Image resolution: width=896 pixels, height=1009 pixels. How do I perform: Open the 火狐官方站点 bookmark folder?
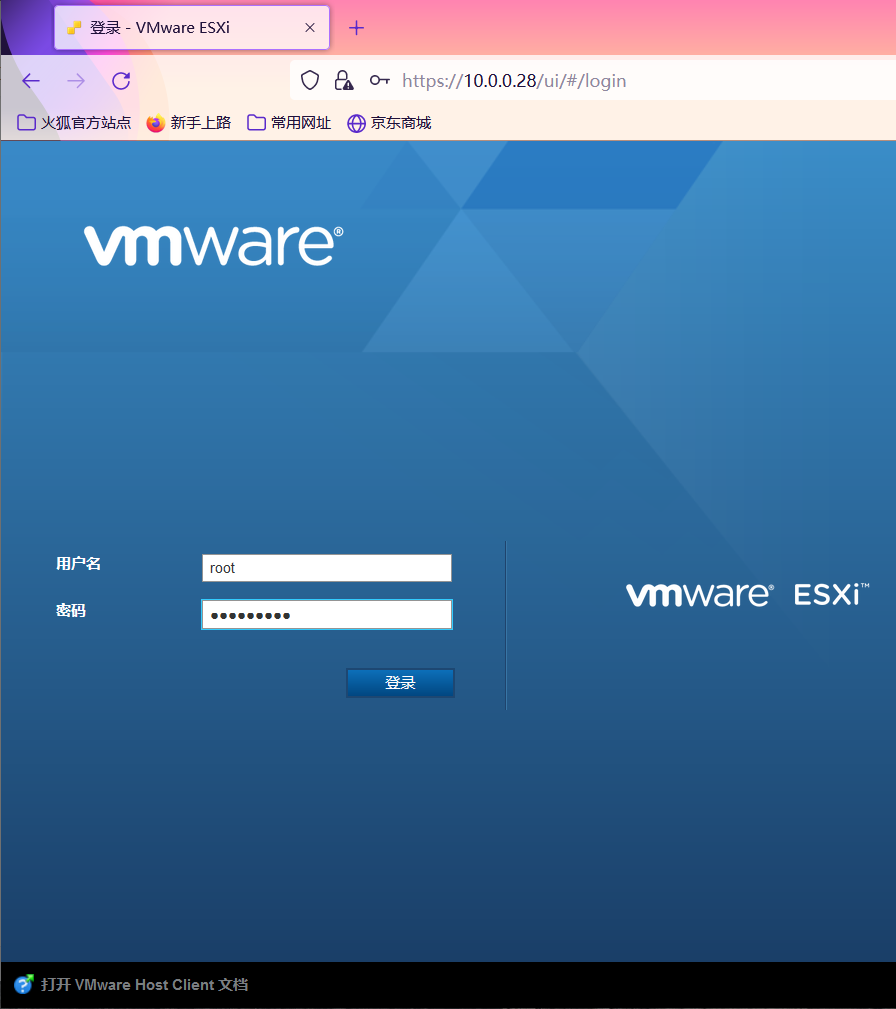[x=74, y=122]
